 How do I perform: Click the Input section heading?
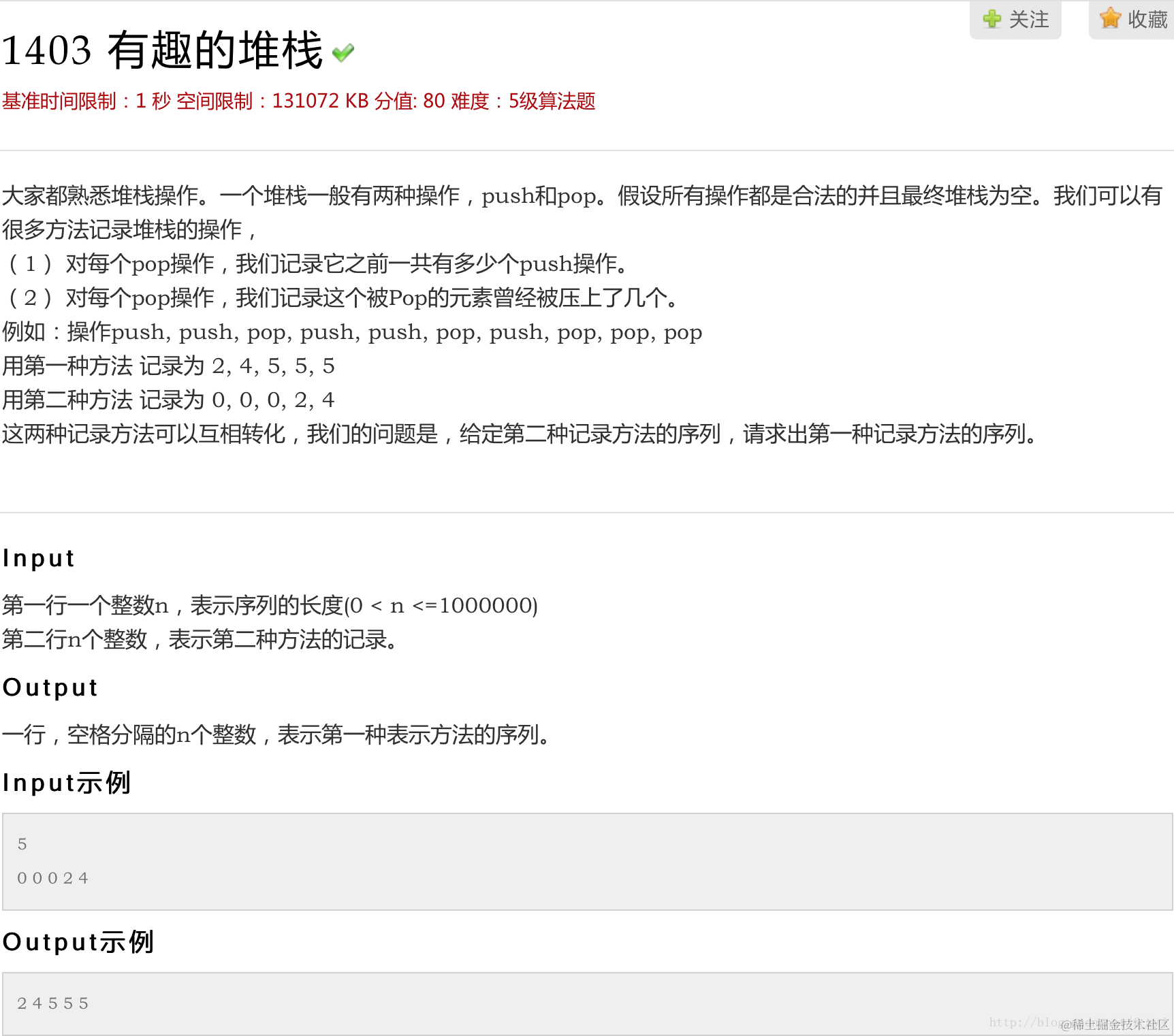point(38,558)
